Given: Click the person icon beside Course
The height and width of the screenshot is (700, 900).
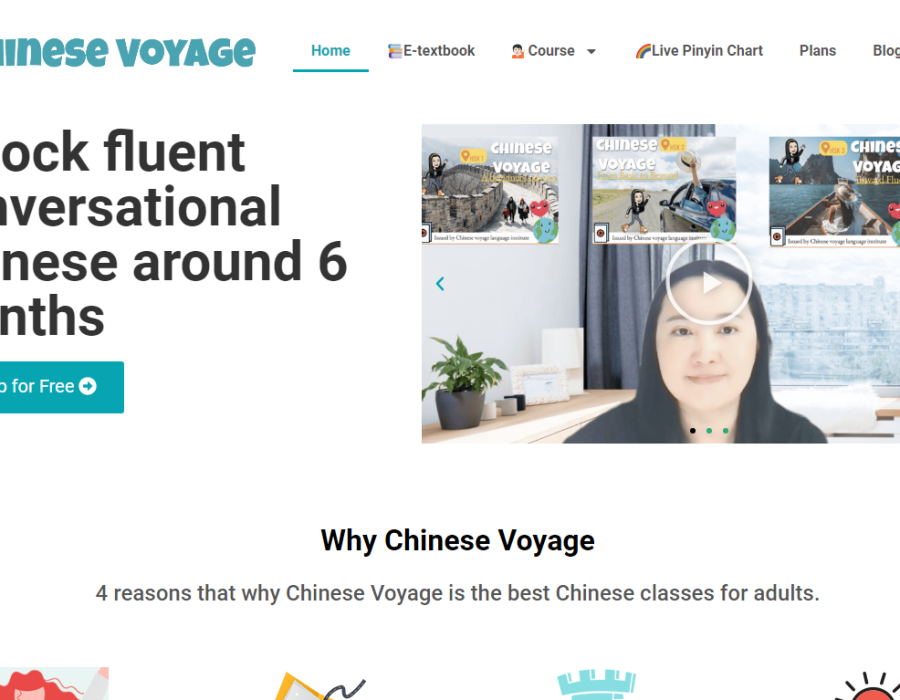Looking at the screenshot, I should tap(518, 51).
